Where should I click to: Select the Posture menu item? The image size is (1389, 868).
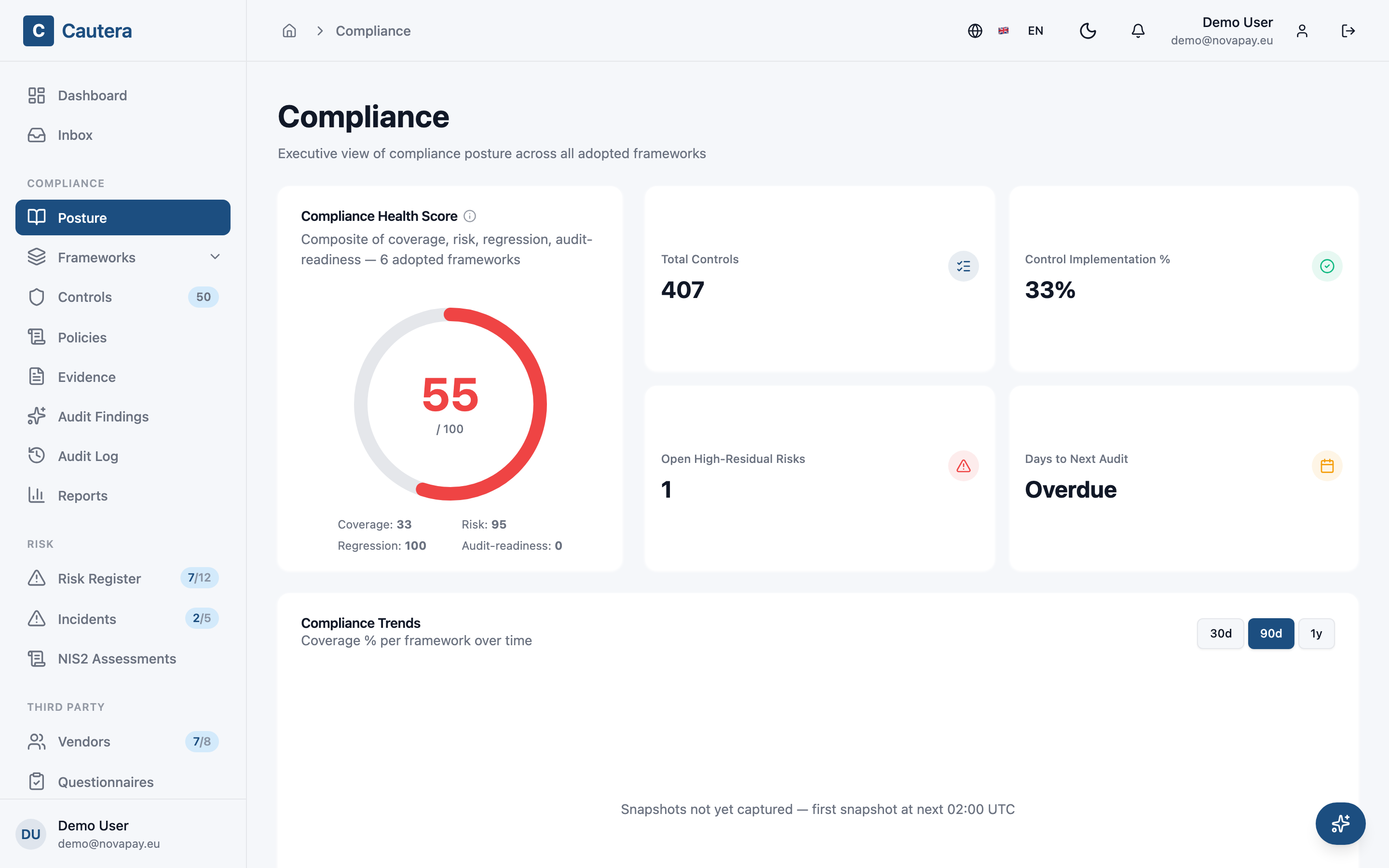pyautogui.click(x=123, y=217)
